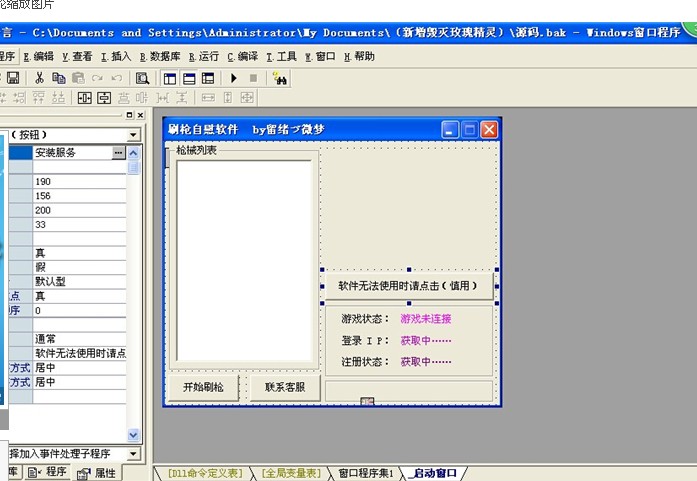Click the equal horizontal spacing icon
The width and height of the screenshot is (697, 481).
[x=162, y=97]
